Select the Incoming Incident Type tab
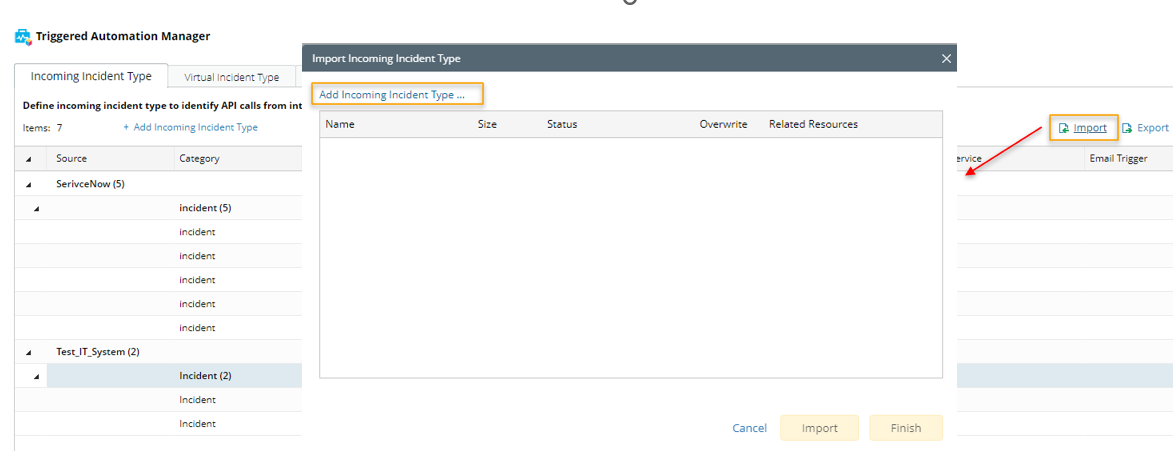The height and width of the screenshot is (451, 1173). coord(91,76)
